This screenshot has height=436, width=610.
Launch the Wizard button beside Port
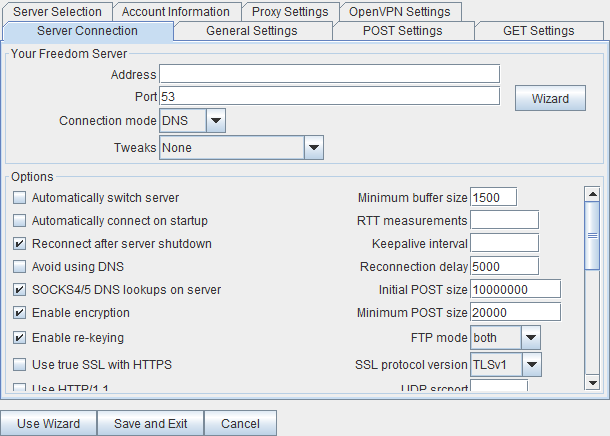550,98
